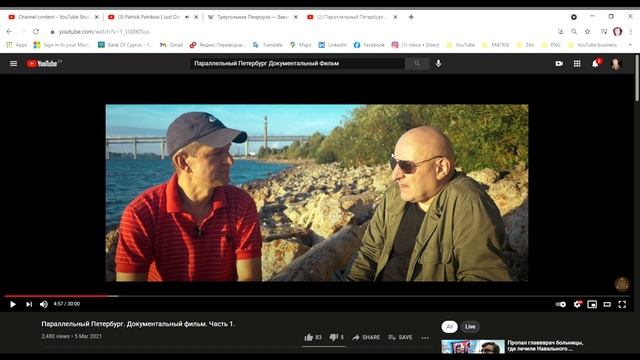Open the Facebook bookmark
The width and height of the screenshot is (640, 360).
coord(369,45)
